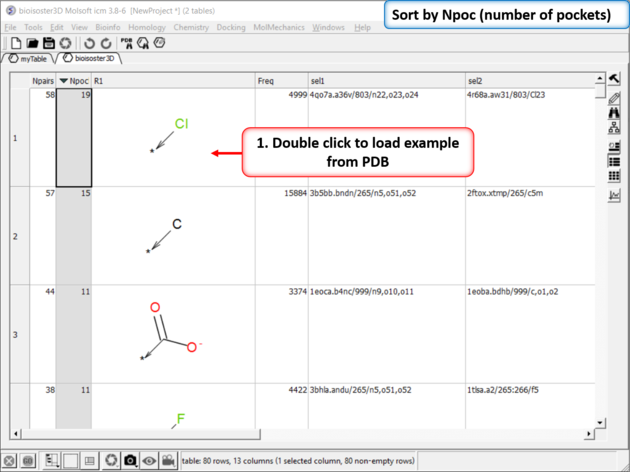The width and height of the screenshot is (630, 472).
Task: Click the Undo arrow icon
Action: (88, 44)
